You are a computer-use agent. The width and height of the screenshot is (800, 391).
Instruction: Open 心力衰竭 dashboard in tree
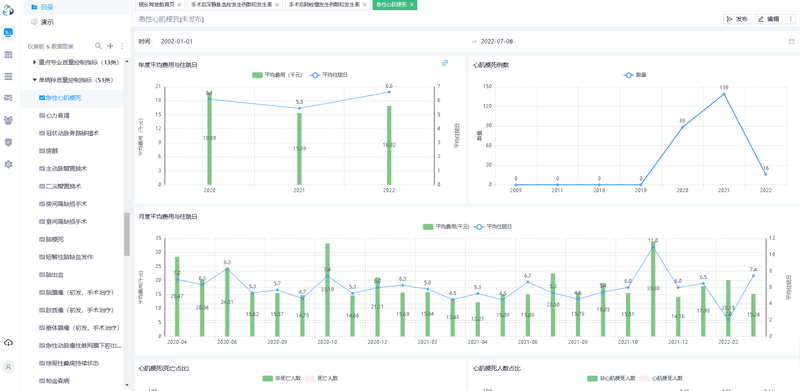pyautogui.click(x=58, y=115)
